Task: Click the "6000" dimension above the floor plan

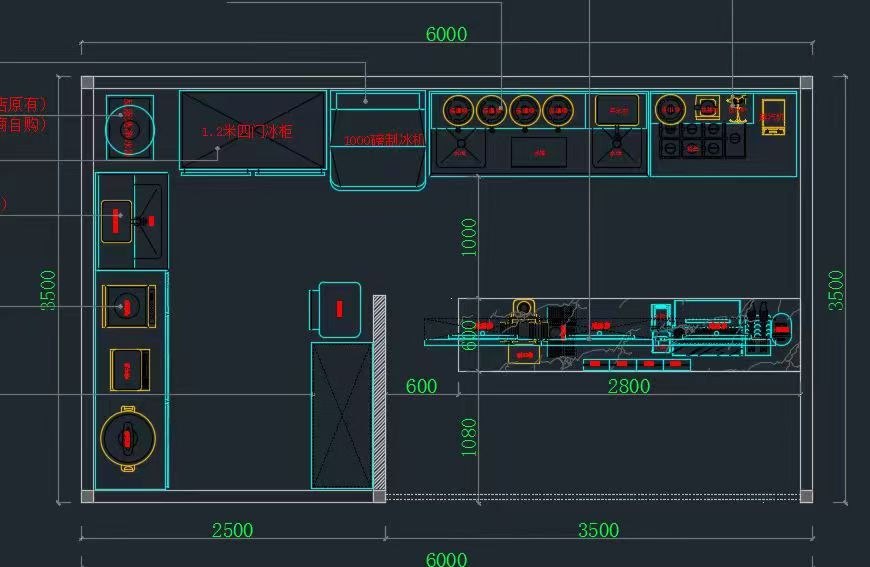Action: tap(446, 34)
